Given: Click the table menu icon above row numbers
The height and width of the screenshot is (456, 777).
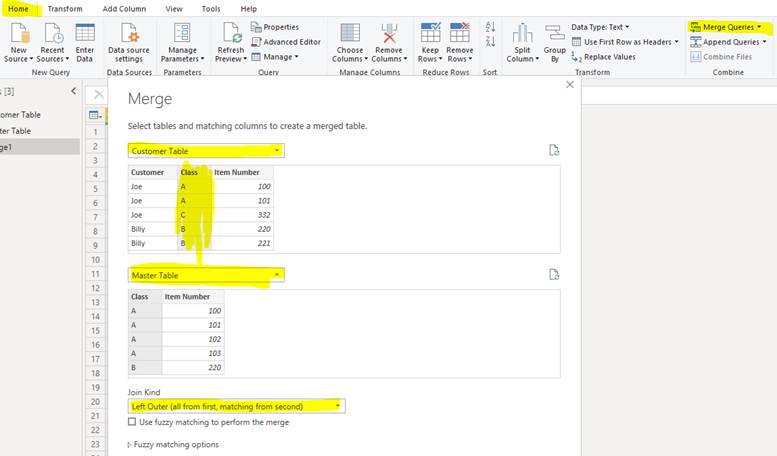Looking at the screenshot, I should [x=95, y=115].
